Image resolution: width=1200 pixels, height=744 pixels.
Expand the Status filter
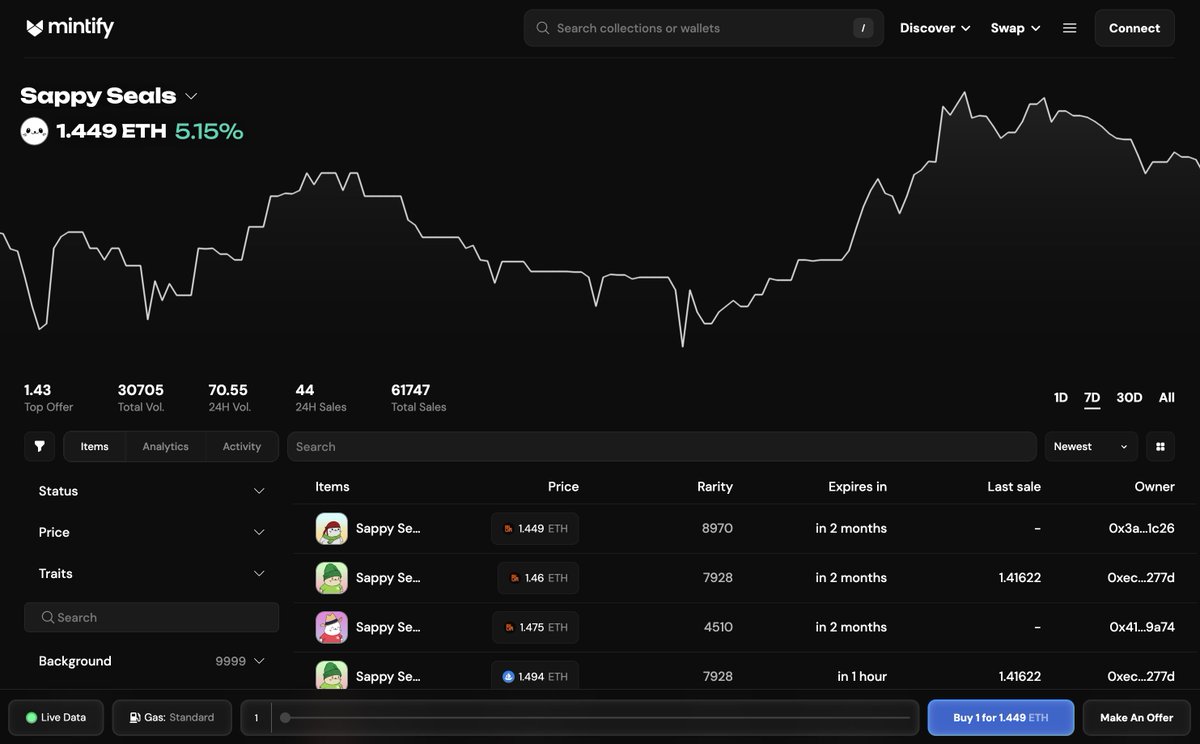(x=152, y=491)
